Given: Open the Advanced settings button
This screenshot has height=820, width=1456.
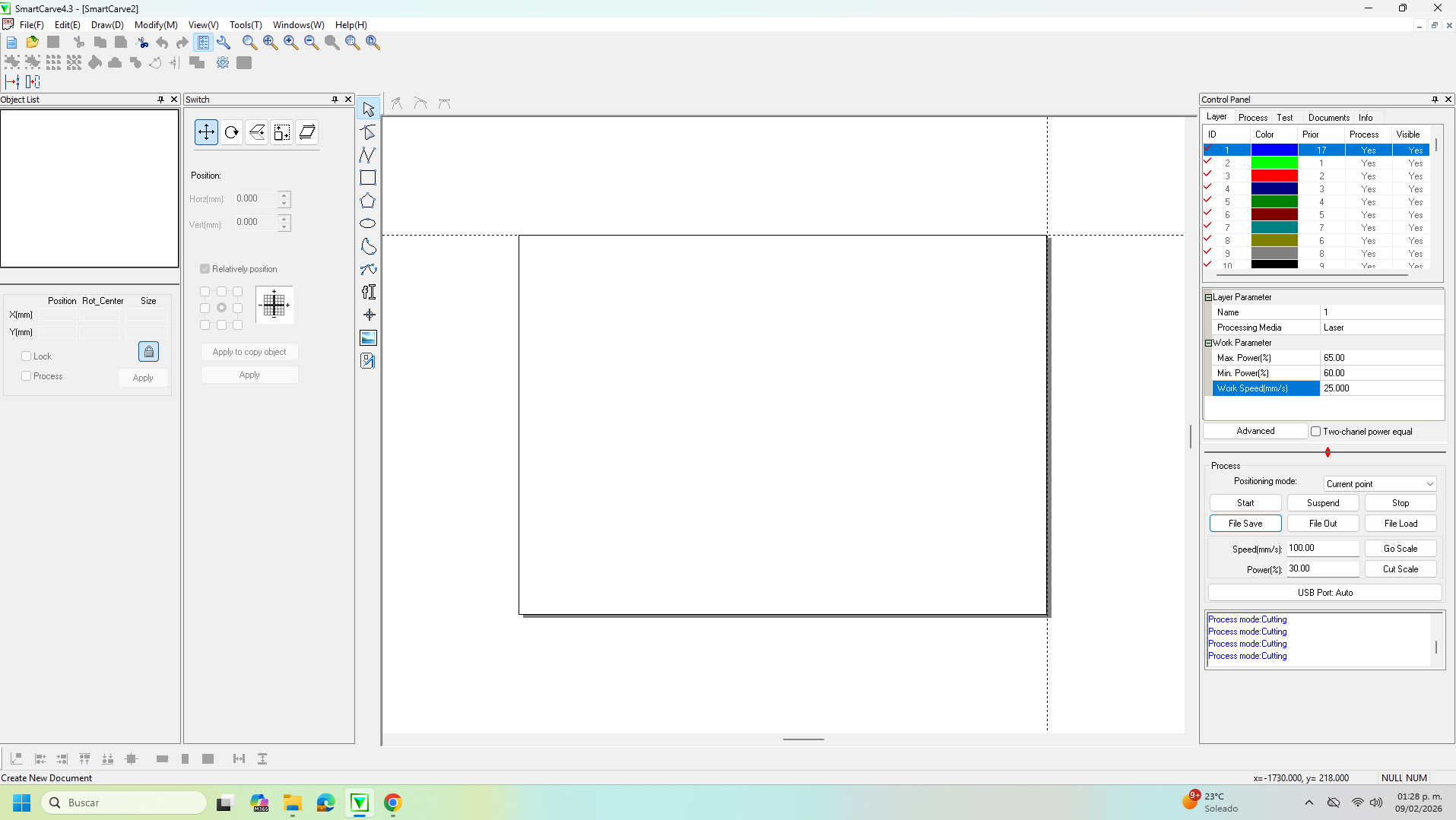Looking at the screenshot, I should click(x=1255, y=431).
